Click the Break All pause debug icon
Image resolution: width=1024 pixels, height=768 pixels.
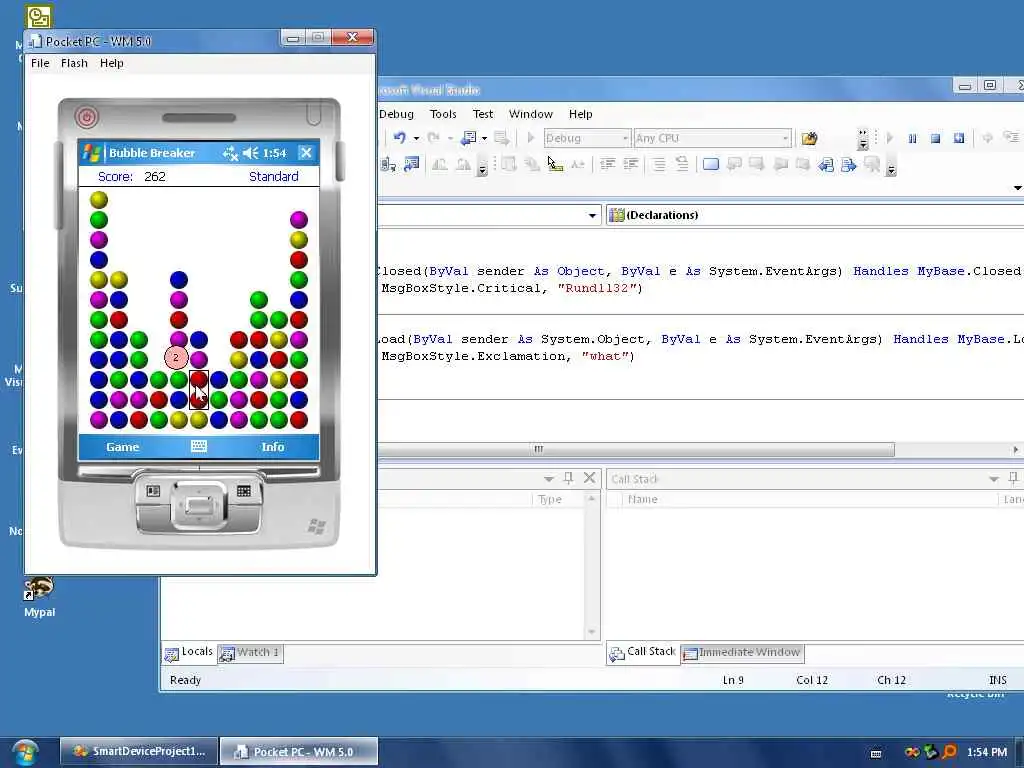tap(912, 138)
